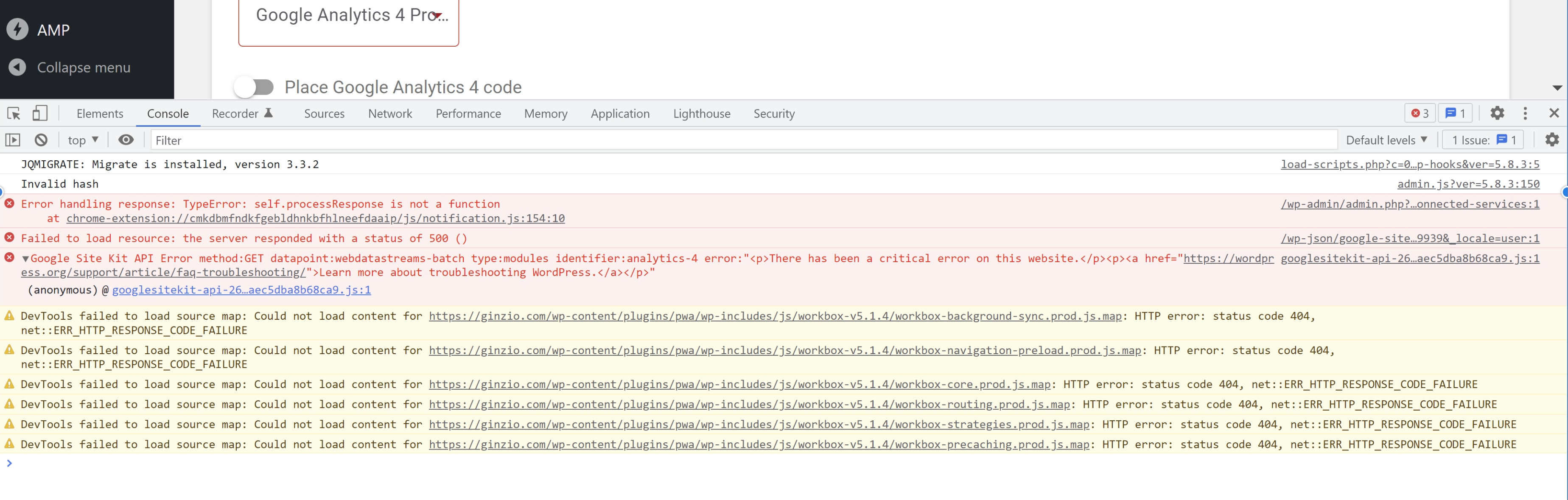The width and height of the screenshot is (1568, 500).
Task: Open DevTools settings gear
Action: pyautogui.click(x=1498, y=113)
